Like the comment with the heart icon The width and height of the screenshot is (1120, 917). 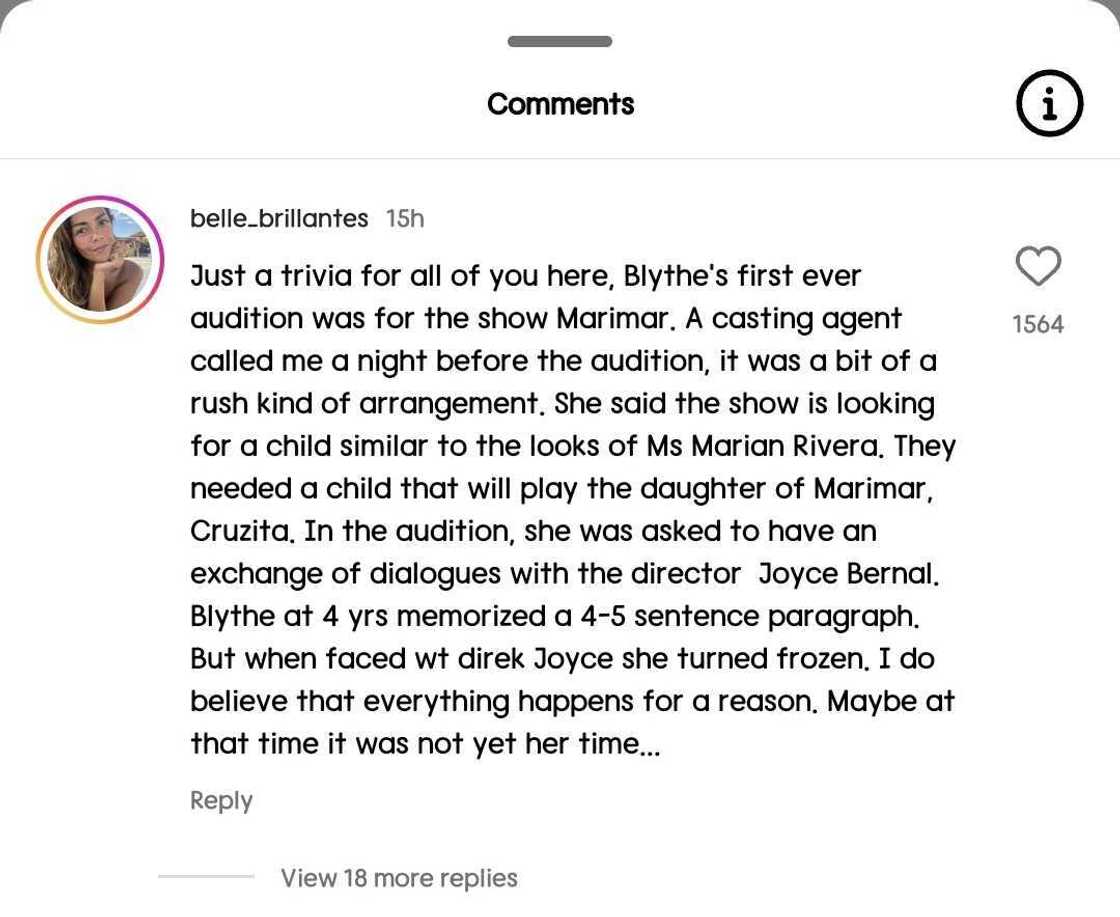(1038, 266)
